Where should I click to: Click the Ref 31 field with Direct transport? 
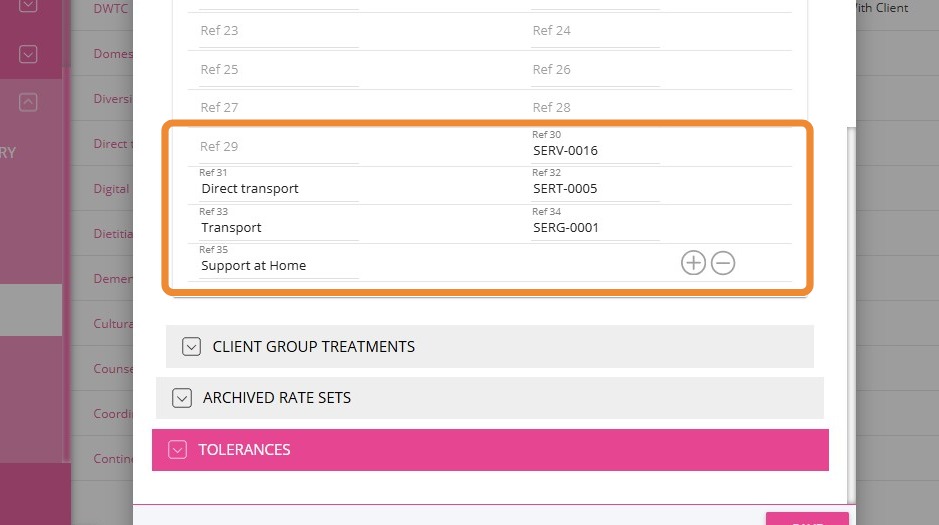278,189
